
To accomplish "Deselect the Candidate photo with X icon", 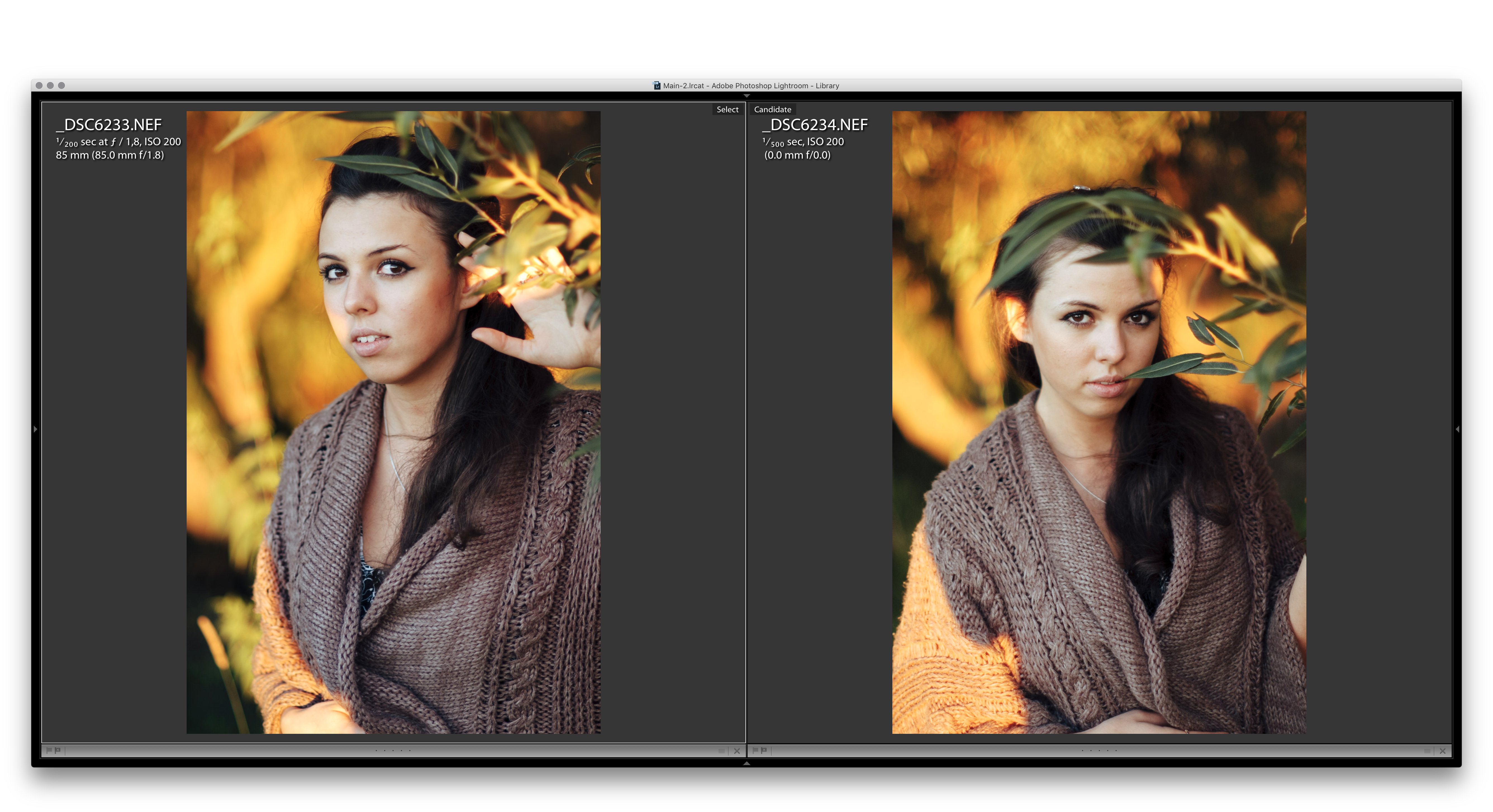I will 1443,751.
